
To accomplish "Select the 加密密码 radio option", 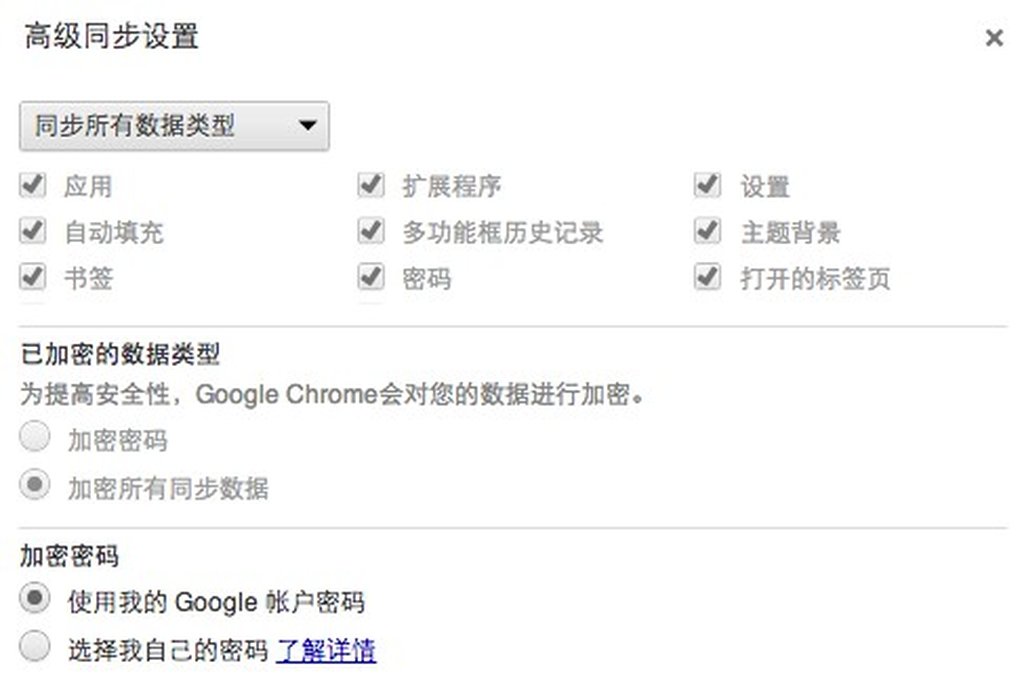I will pos(35,438).
